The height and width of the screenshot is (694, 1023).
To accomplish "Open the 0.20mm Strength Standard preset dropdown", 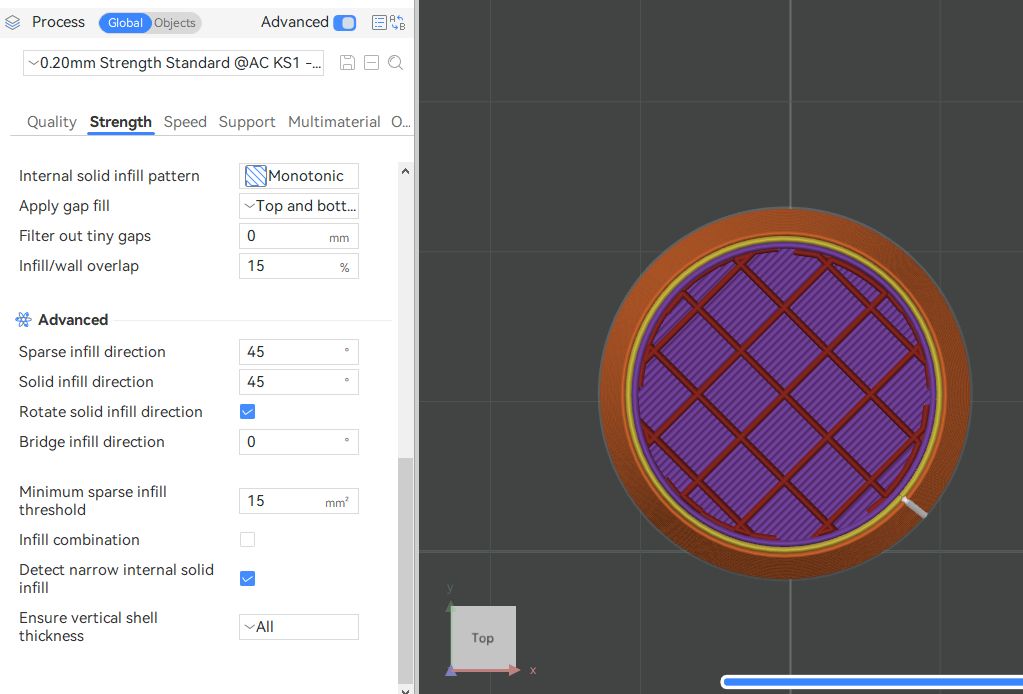I will (x=174, y=63).
